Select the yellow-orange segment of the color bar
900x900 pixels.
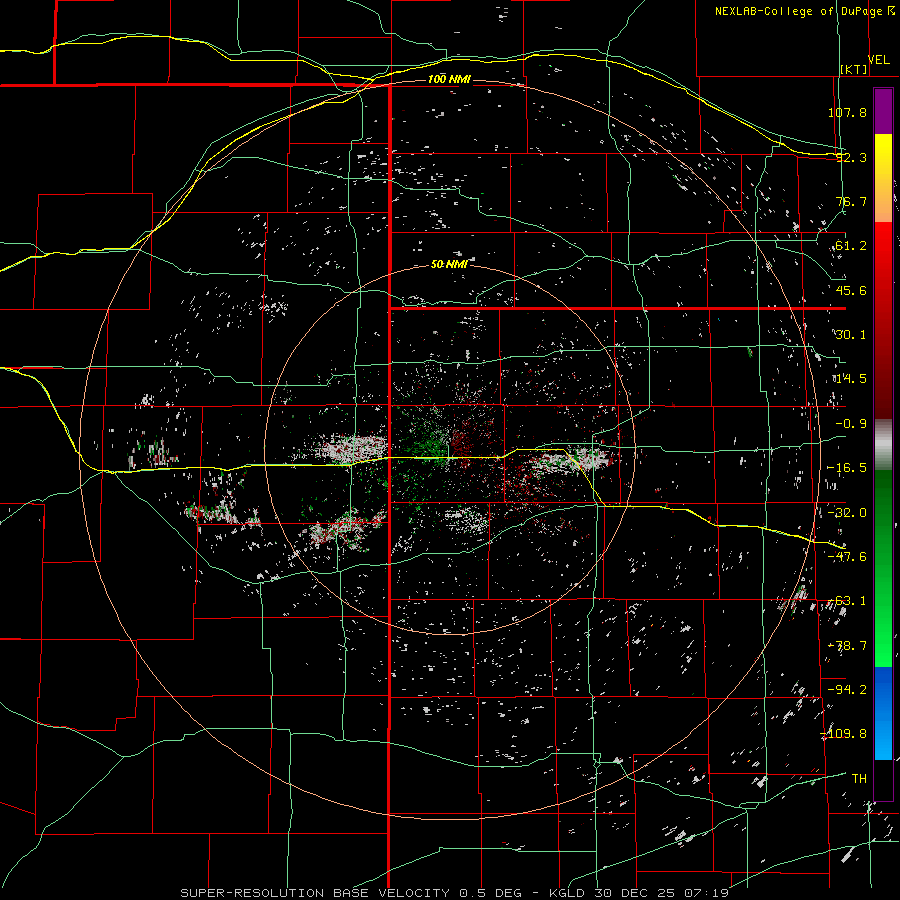point(883,178)
